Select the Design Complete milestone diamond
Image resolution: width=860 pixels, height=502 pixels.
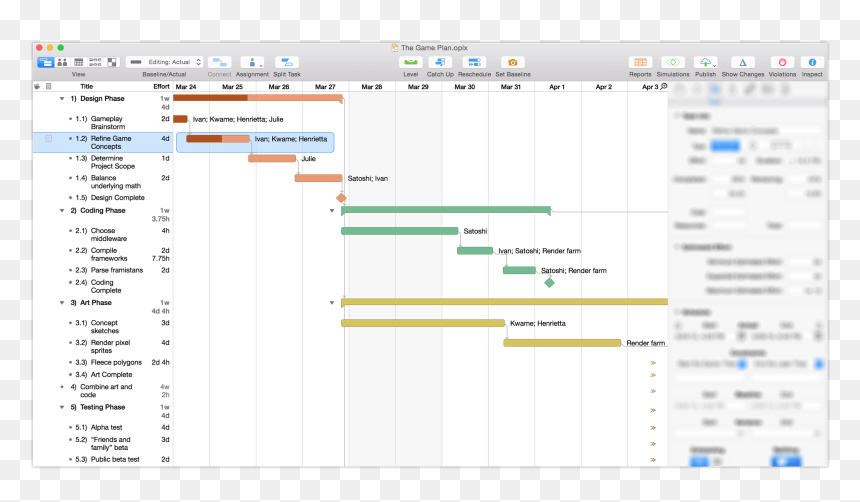(341, 198)
